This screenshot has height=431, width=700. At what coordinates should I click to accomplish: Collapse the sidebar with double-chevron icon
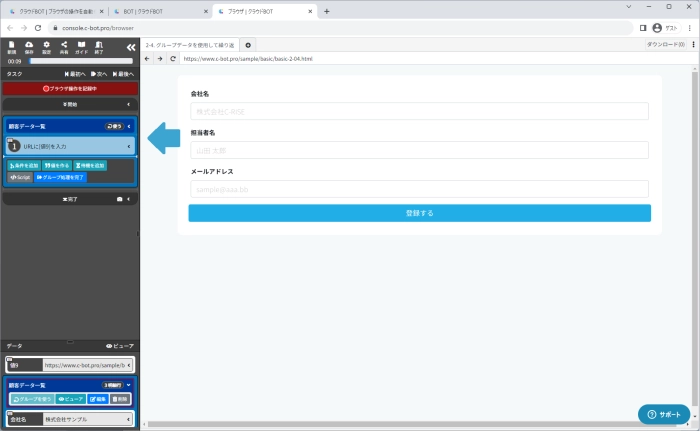tap(130, 47)
